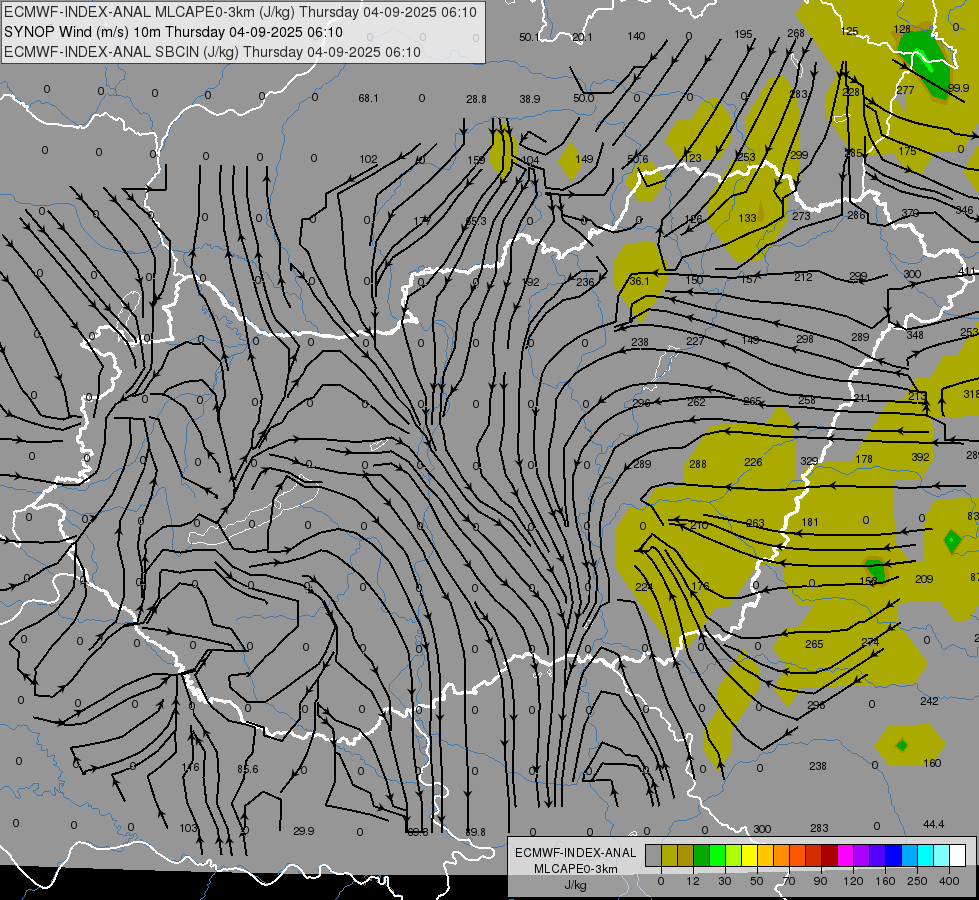Screen dimensions: 979x900
Task: Click the map value 212
Action: coord(803,277)
